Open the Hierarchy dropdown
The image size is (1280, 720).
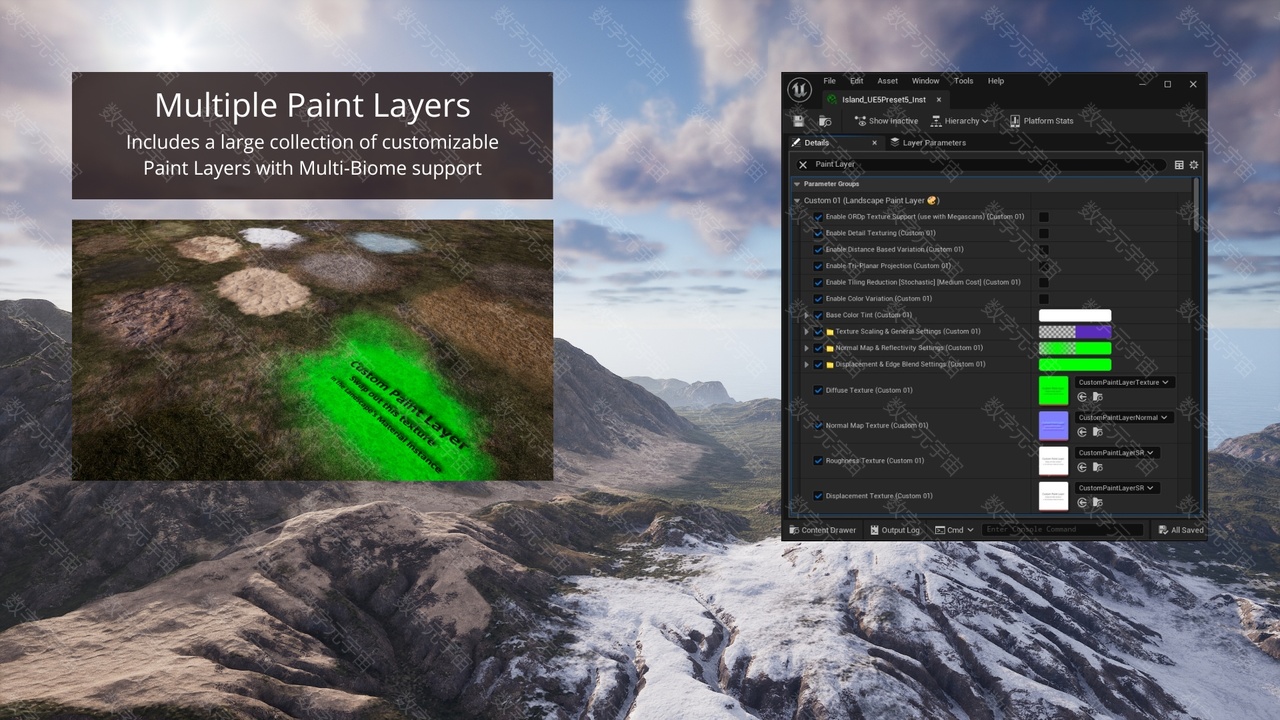click(959, 121)
